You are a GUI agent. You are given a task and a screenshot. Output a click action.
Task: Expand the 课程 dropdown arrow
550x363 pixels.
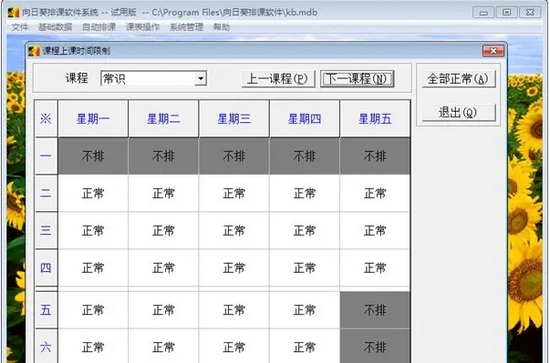(x=201, y=78)
